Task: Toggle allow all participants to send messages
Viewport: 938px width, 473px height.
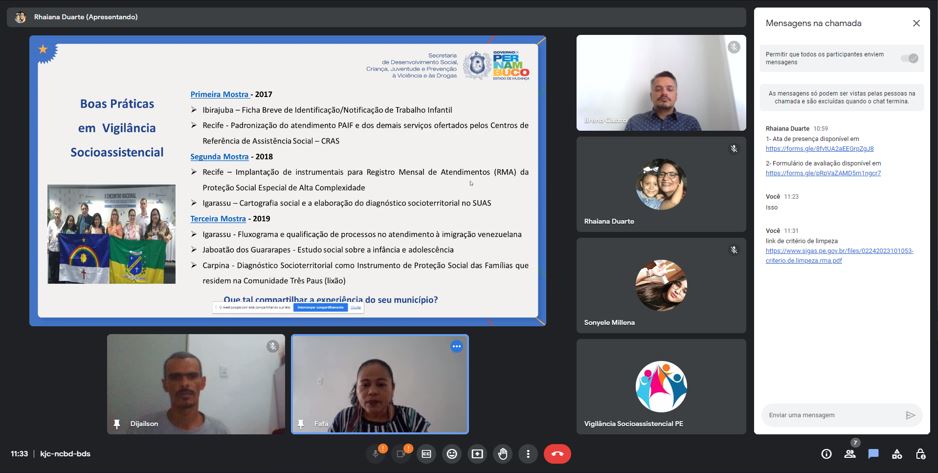Action: 908,58
